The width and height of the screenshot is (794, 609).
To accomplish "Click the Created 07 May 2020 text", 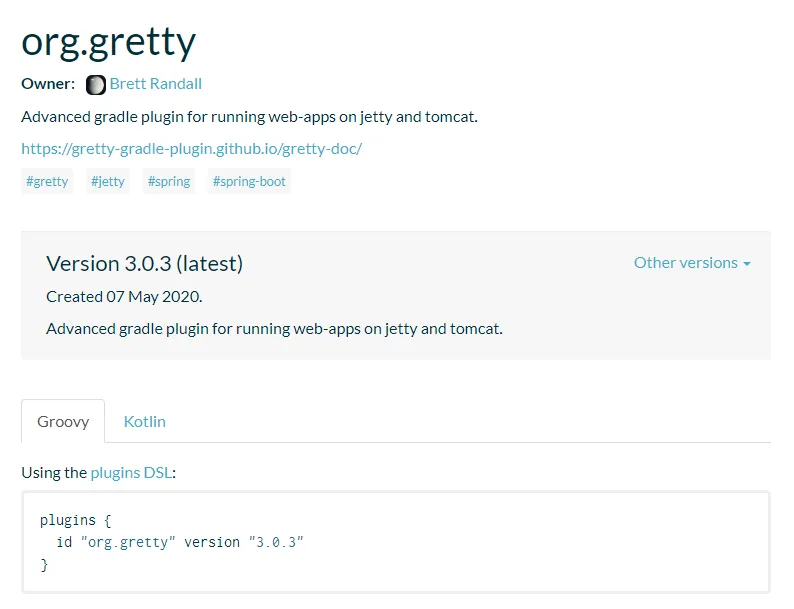I will (x=124, y=297).
